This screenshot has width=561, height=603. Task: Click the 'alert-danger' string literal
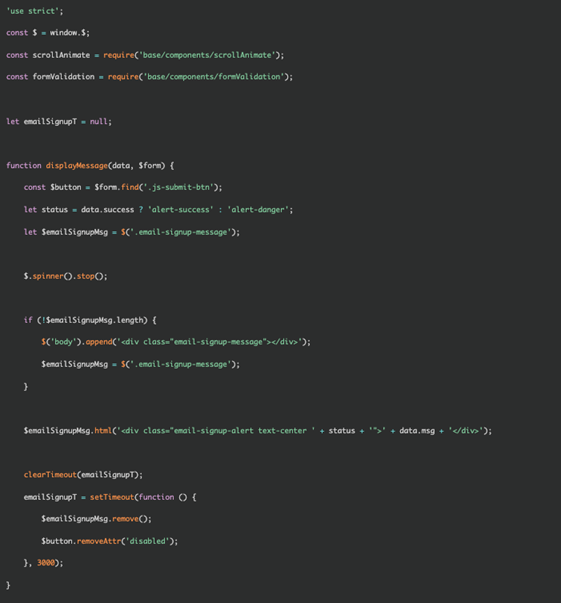258,210
